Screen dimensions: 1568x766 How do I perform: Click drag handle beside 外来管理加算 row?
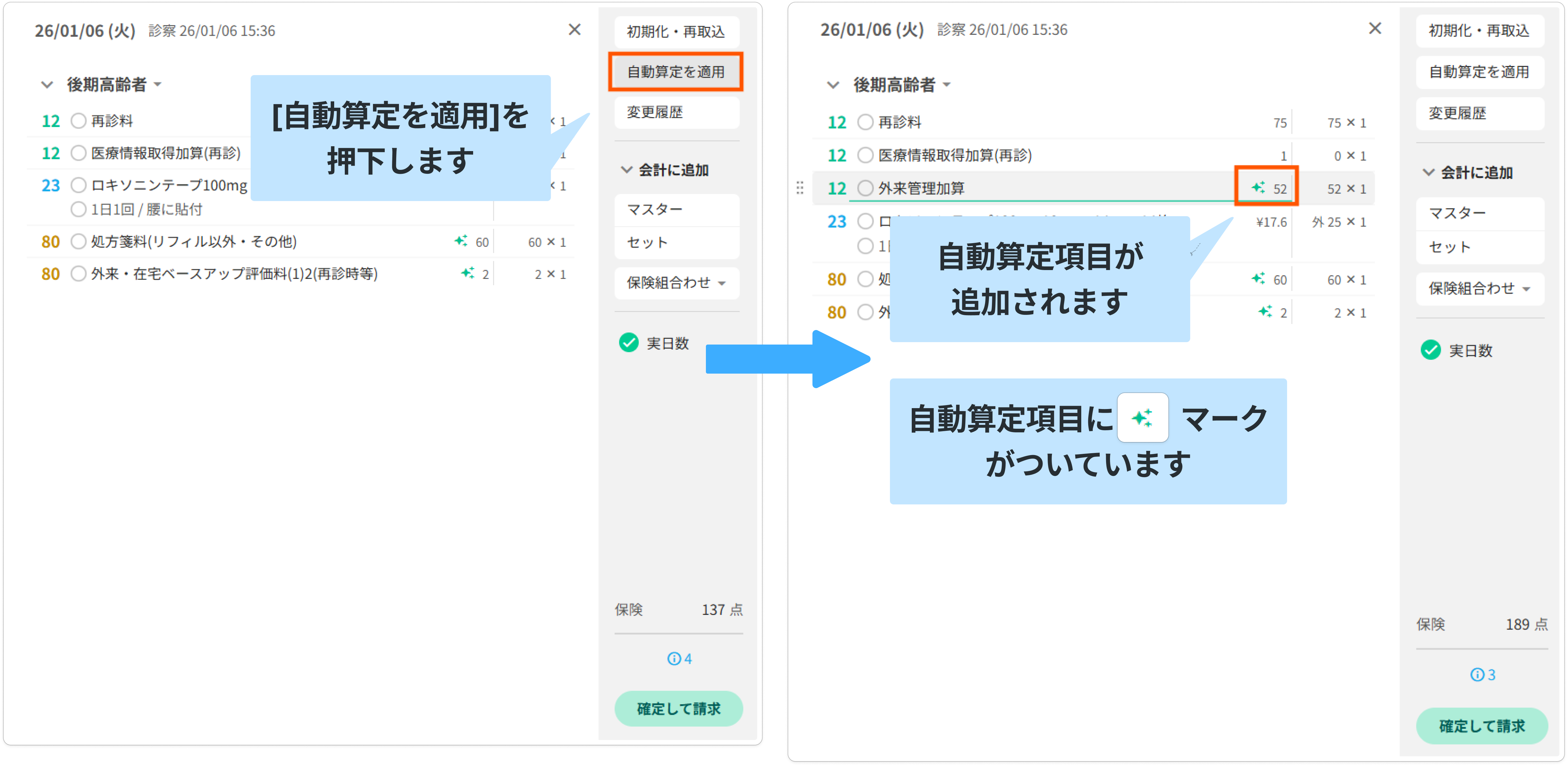pyautogui.click(x=800, y=188)
